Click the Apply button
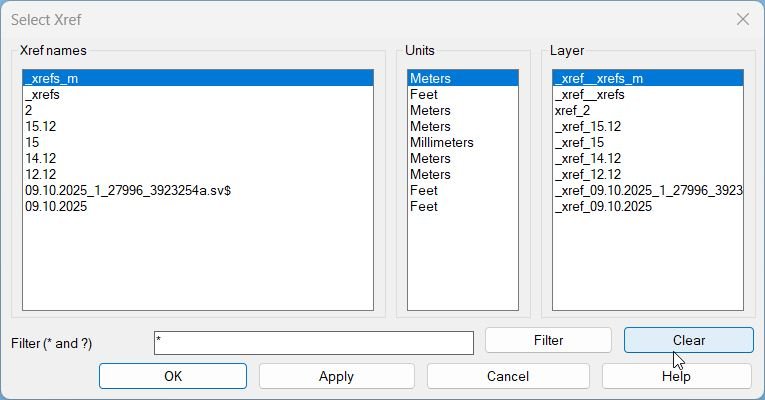This screenshot has height=400, width=765. point(336,376)
